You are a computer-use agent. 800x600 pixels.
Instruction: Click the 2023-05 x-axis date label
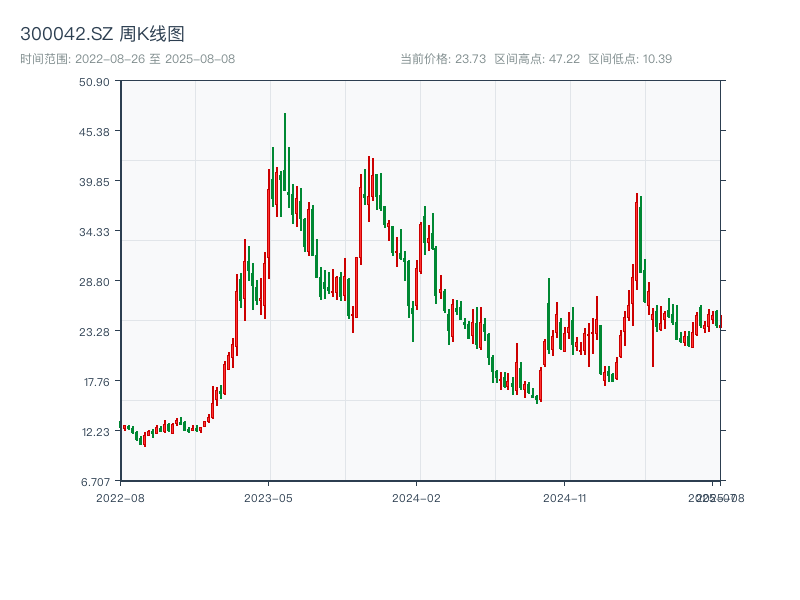pyautogui.click(x=268, y=498)
